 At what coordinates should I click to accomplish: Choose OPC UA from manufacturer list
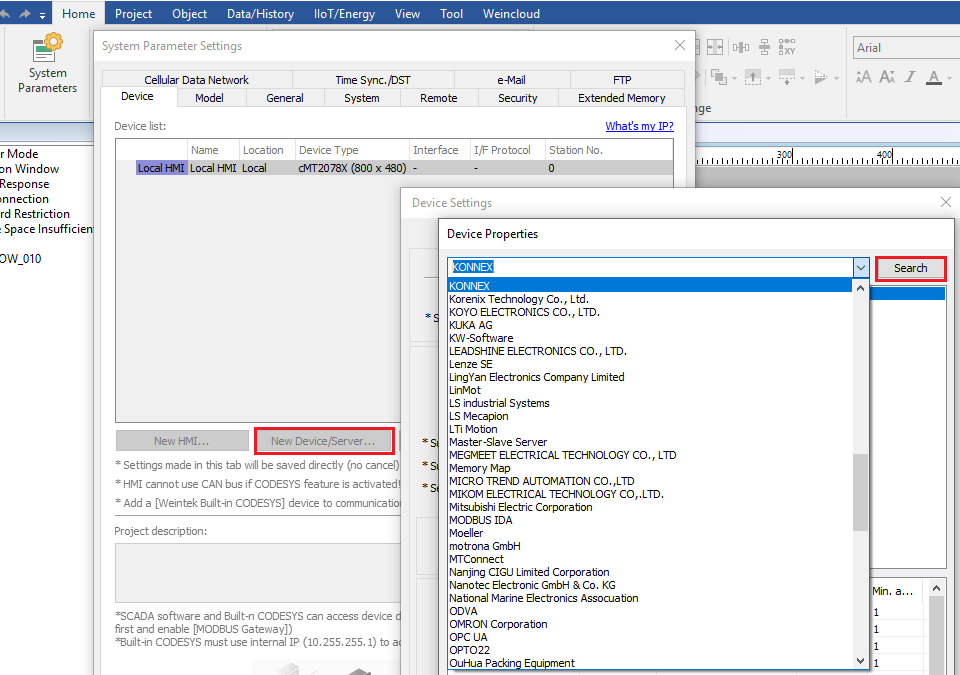pyautogui.click(x=650, y=637)
